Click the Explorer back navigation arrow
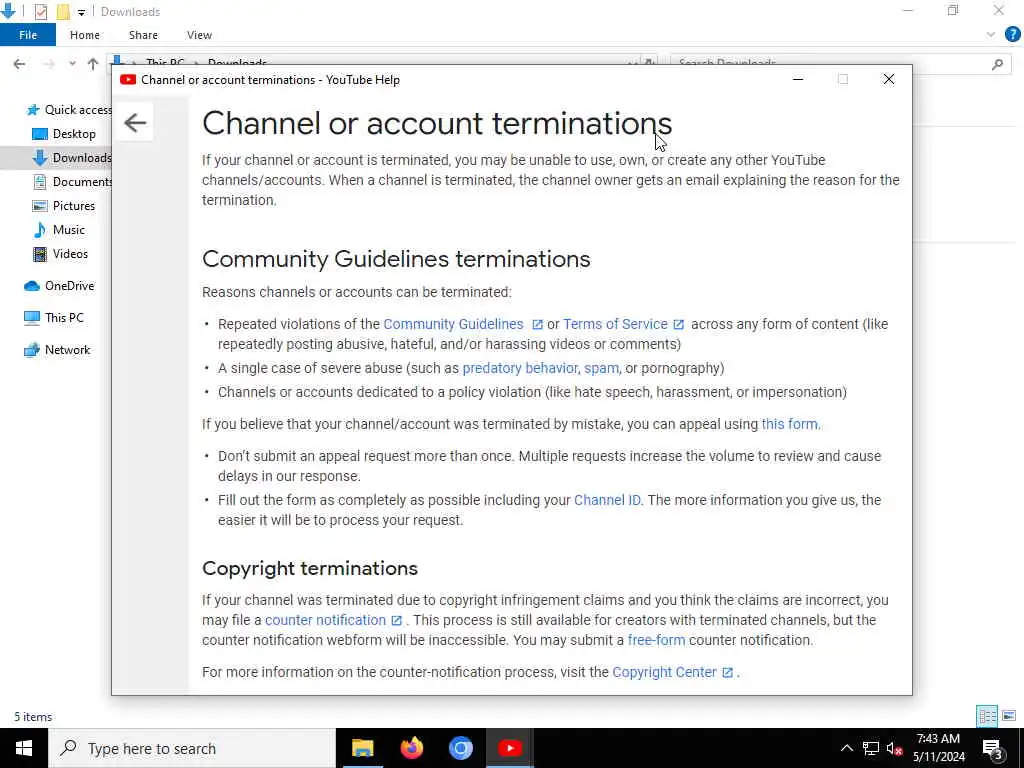The image size is (1024, 768). click(19, 64)
